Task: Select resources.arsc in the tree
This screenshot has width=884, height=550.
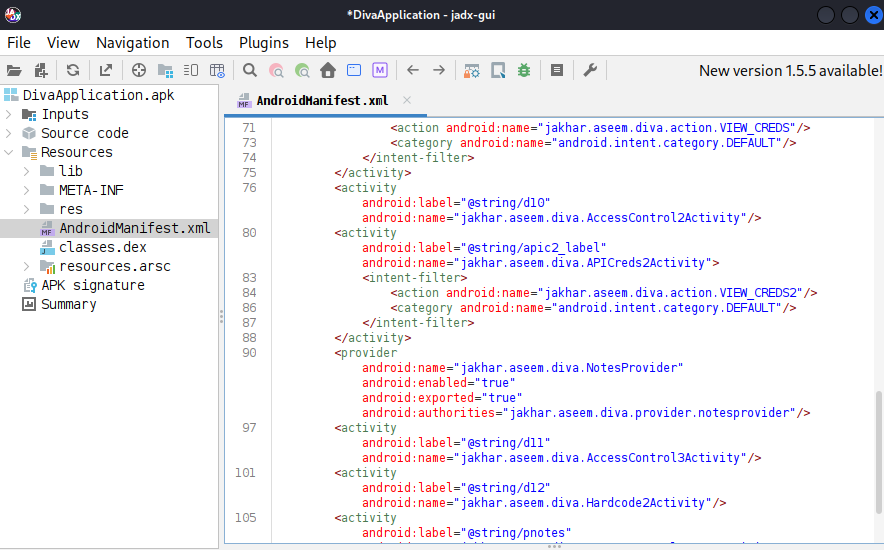Action: (x=115, y=266)
